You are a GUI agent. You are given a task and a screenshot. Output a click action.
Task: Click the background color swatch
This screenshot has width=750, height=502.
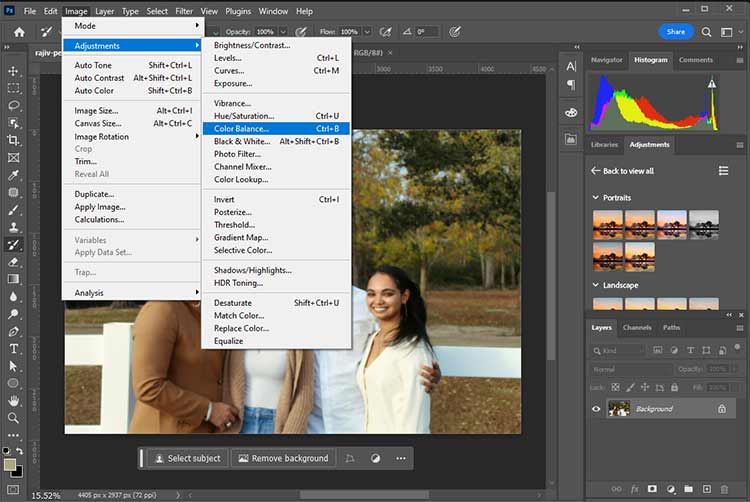[x=18, y=473]
